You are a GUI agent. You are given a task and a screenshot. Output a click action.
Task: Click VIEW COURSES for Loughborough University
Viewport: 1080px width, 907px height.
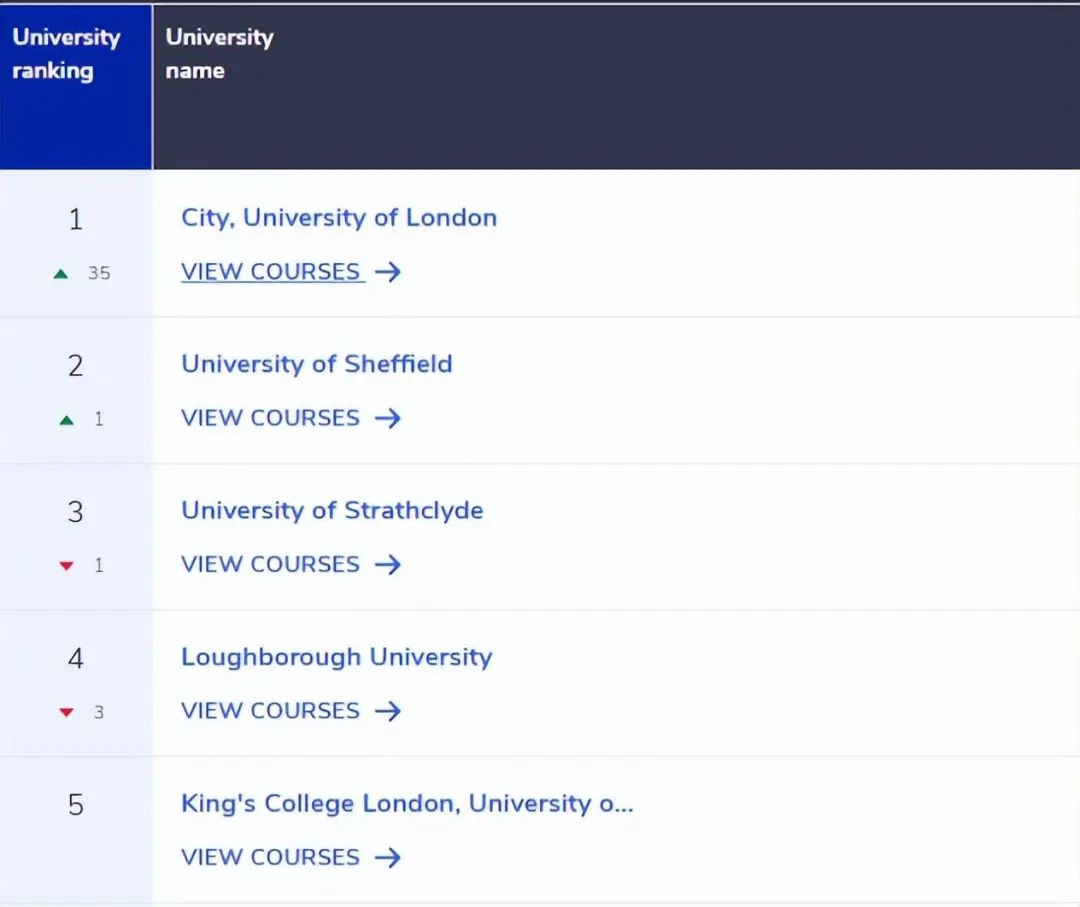[x=270, y=711]
